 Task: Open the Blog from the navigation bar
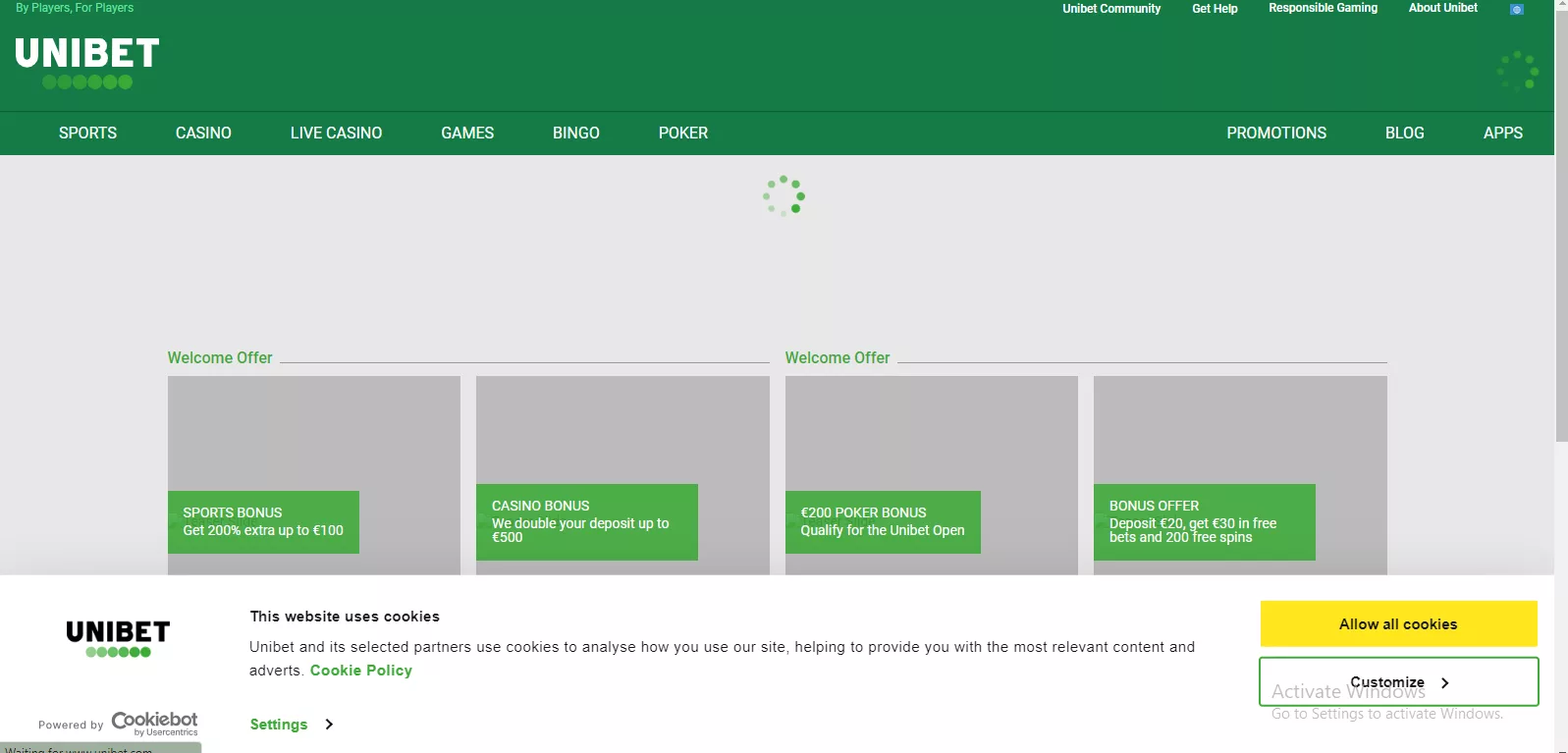[x=1404, y=133]
